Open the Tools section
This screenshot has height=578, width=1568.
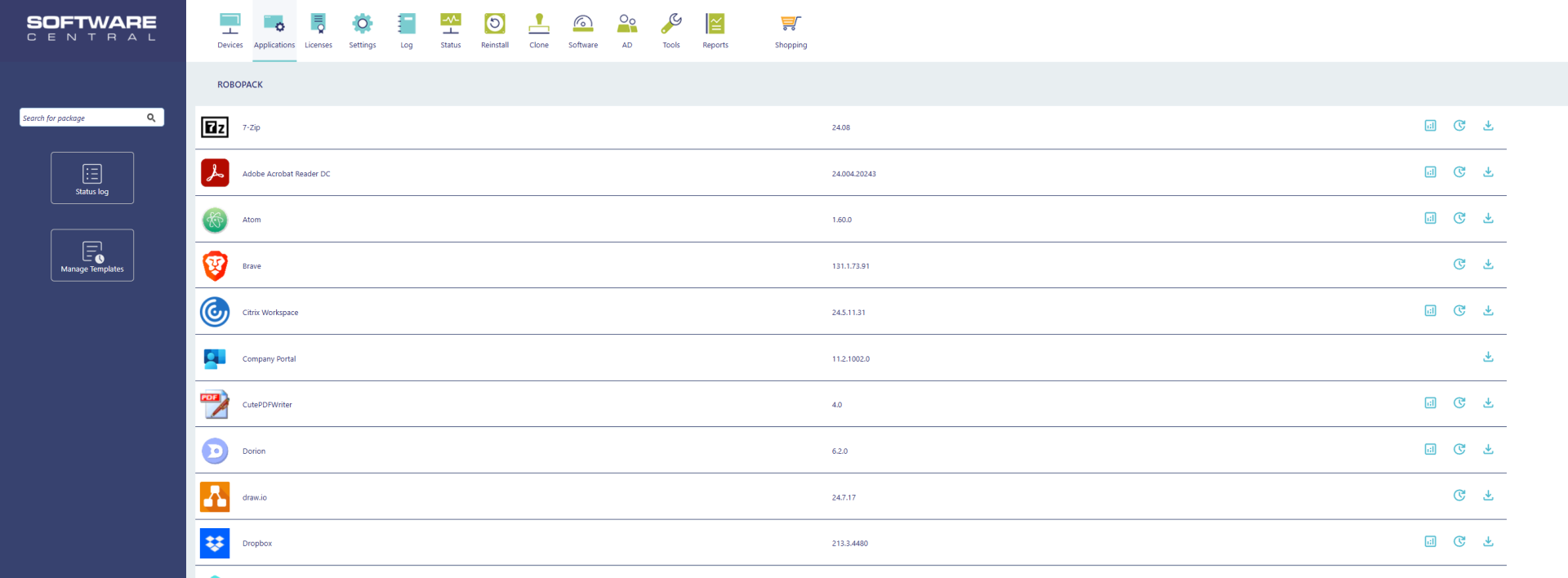[x=671, y=31]
